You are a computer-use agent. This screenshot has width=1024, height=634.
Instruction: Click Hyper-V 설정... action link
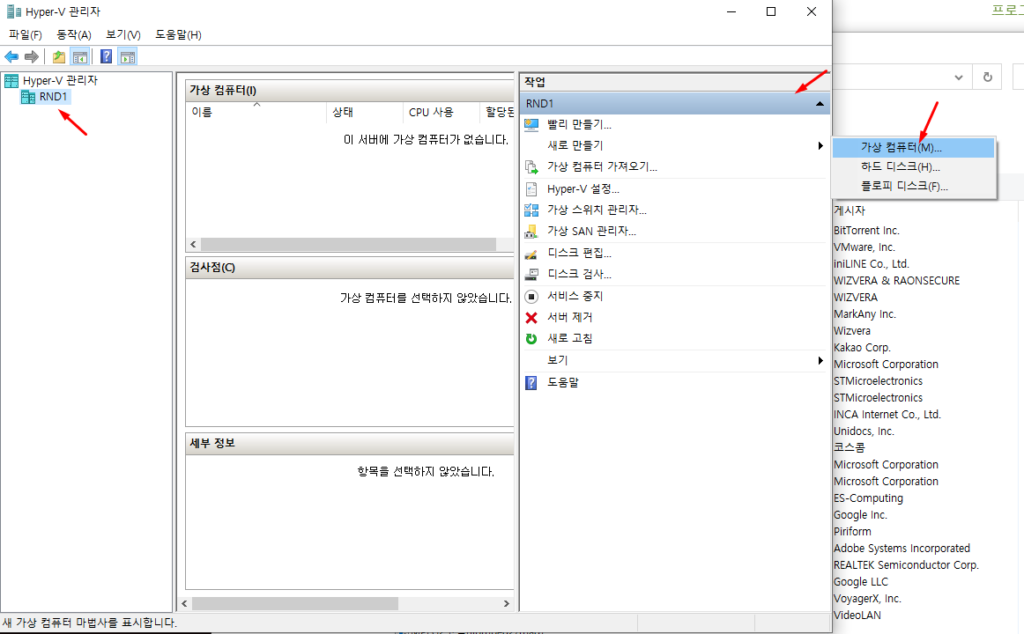click(582, 188)
